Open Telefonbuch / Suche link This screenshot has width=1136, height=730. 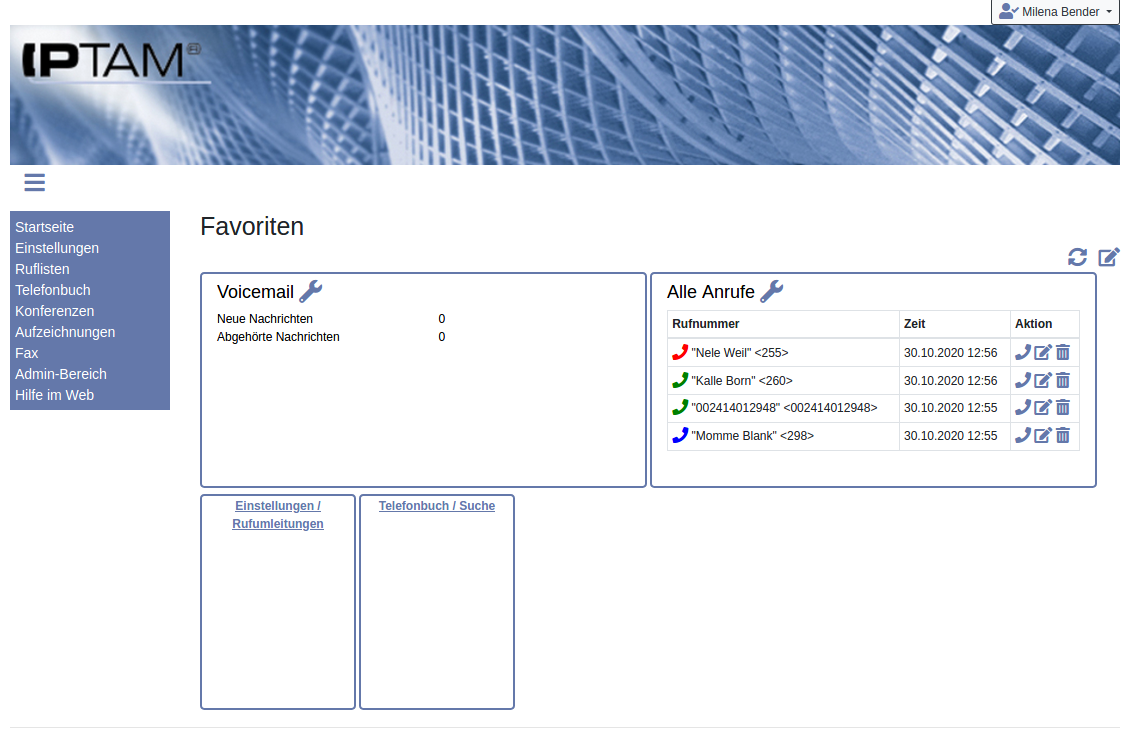tap(437, 506)
